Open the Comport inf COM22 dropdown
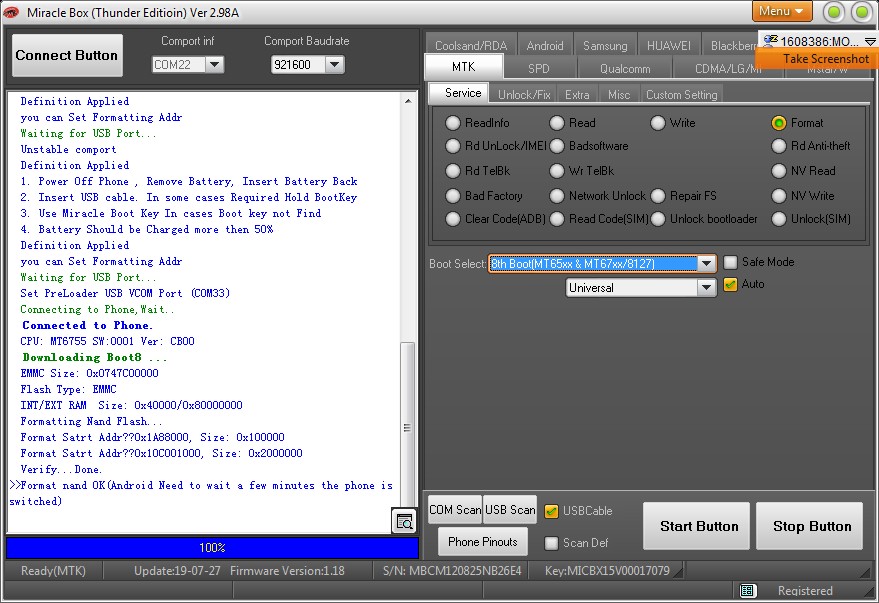The height and width of the screenshot is (603, 879). (215, 65)
